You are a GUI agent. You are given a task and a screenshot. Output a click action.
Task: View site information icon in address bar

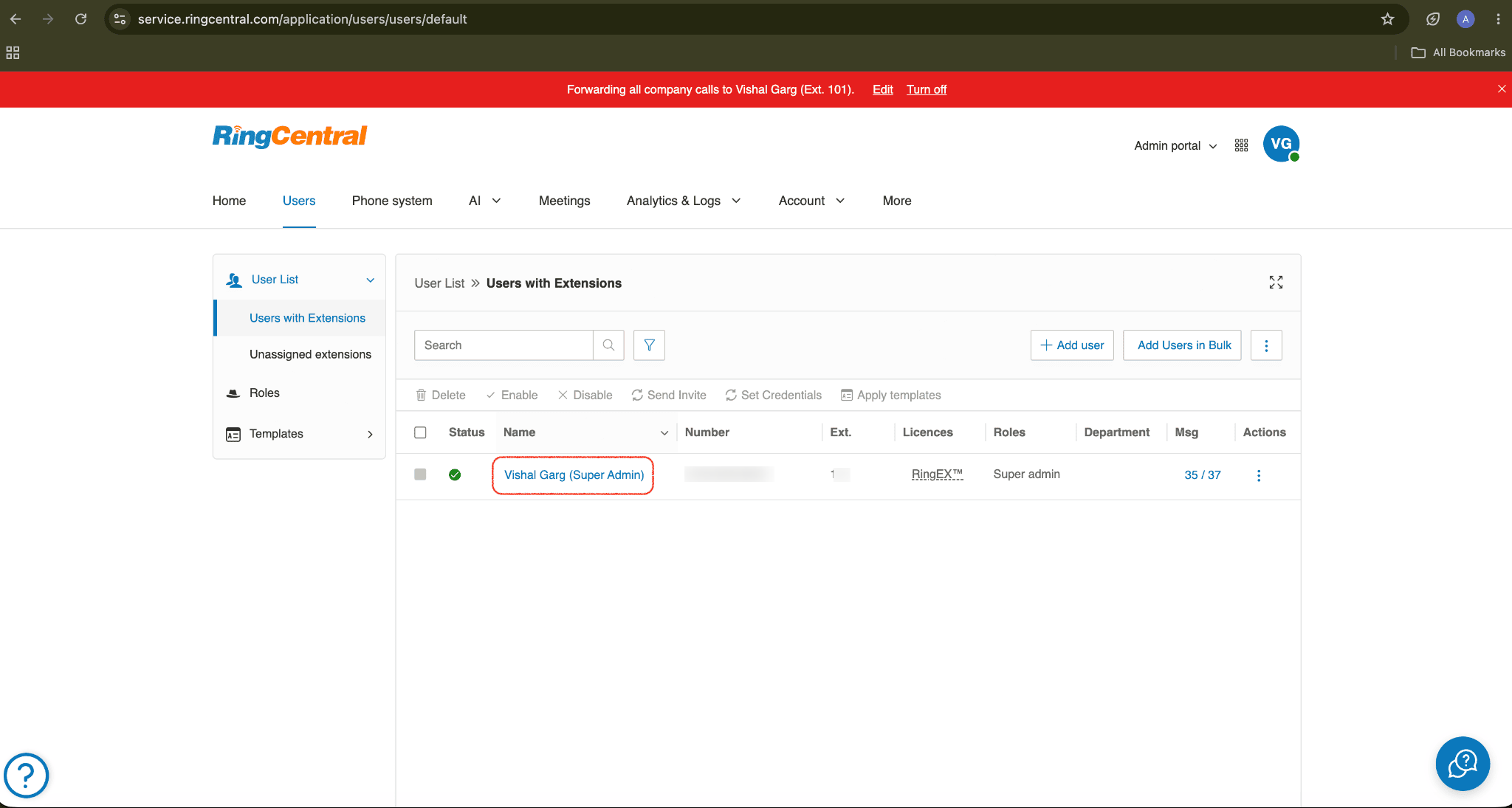(x=120, y=19)
